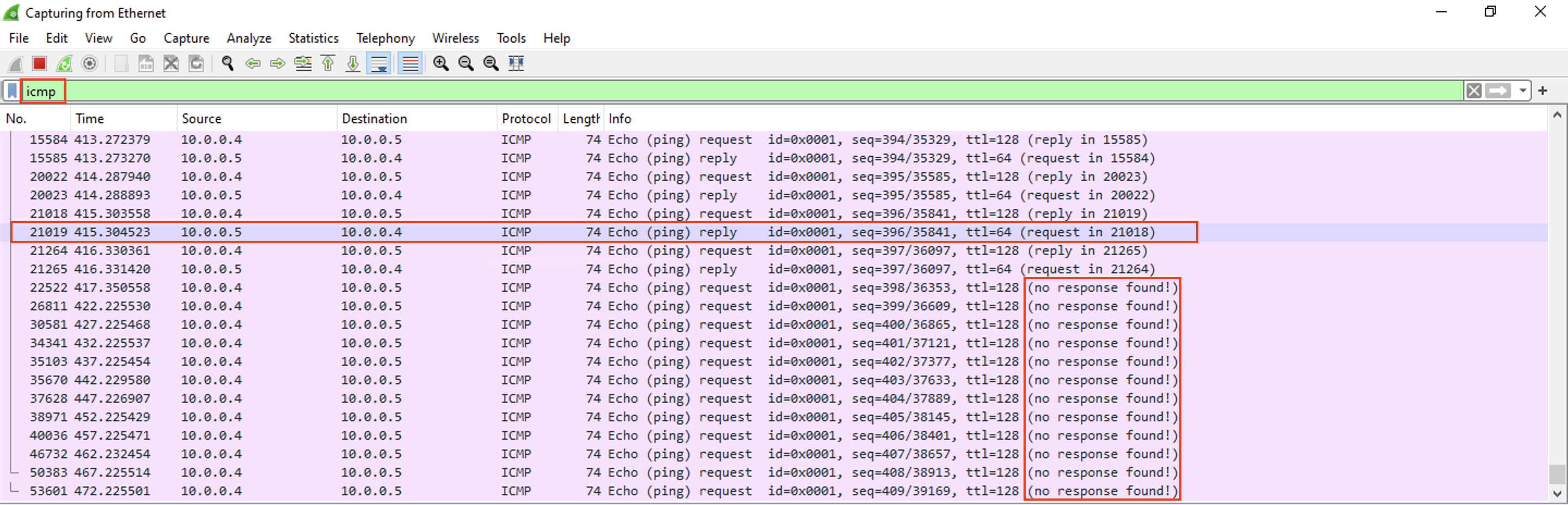Clear the icmp display filter

[x=1474, y=91]
